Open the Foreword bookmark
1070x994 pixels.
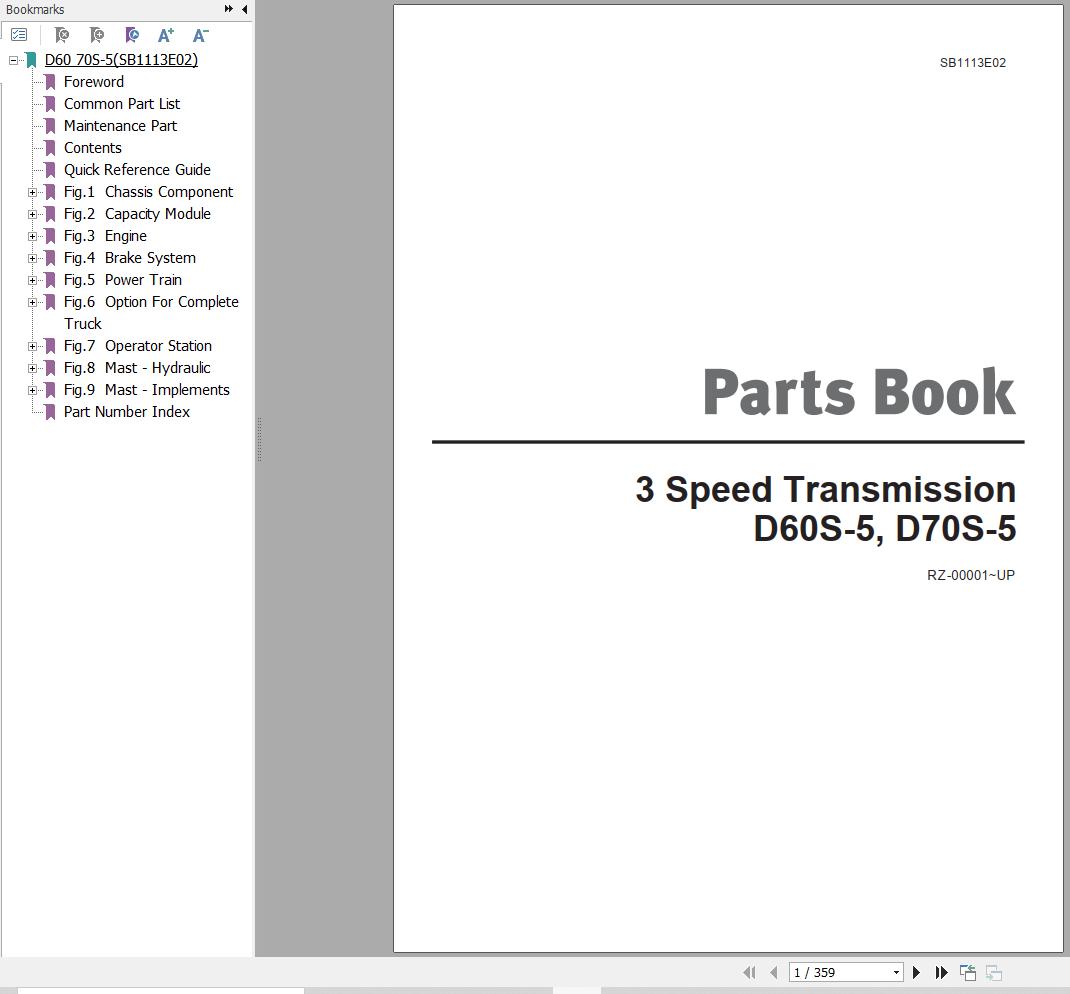pyautogui.click(x=93, y=82)
